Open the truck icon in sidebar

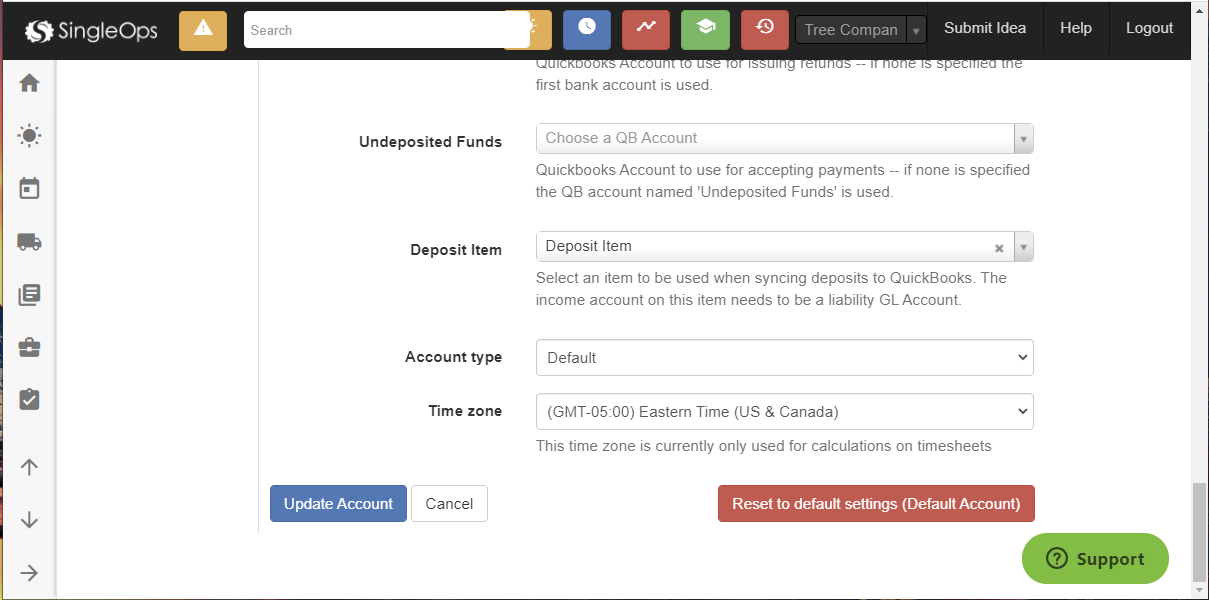29,241
